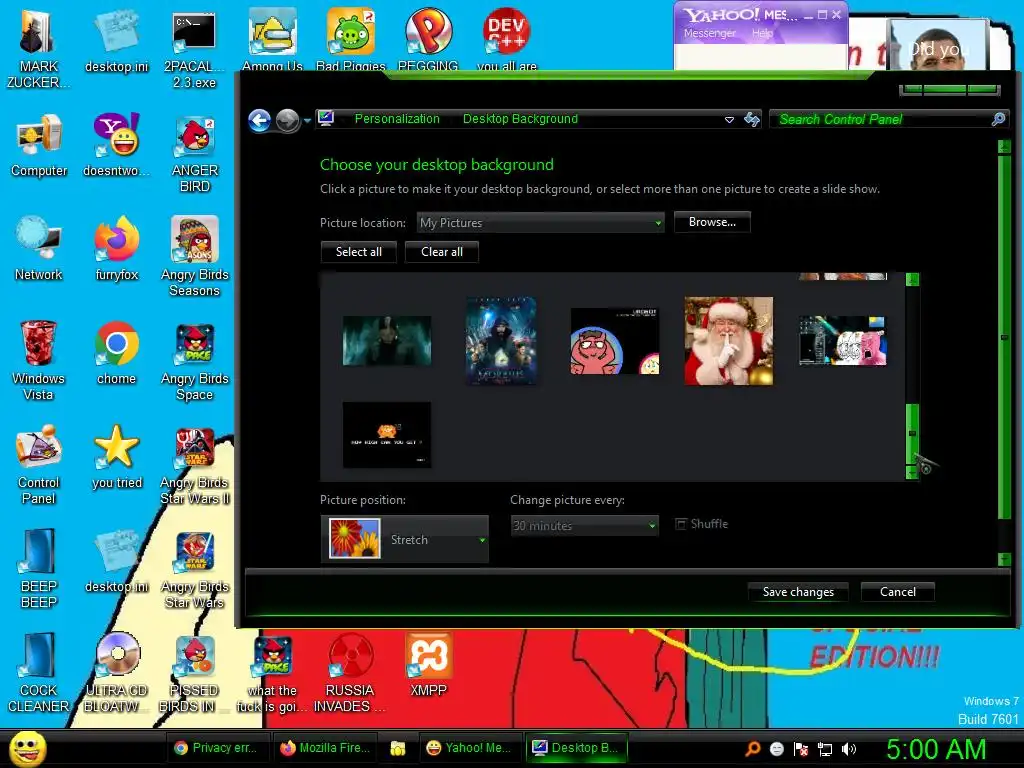Open the Picture position Stretch dropdown

coord(405,539)
